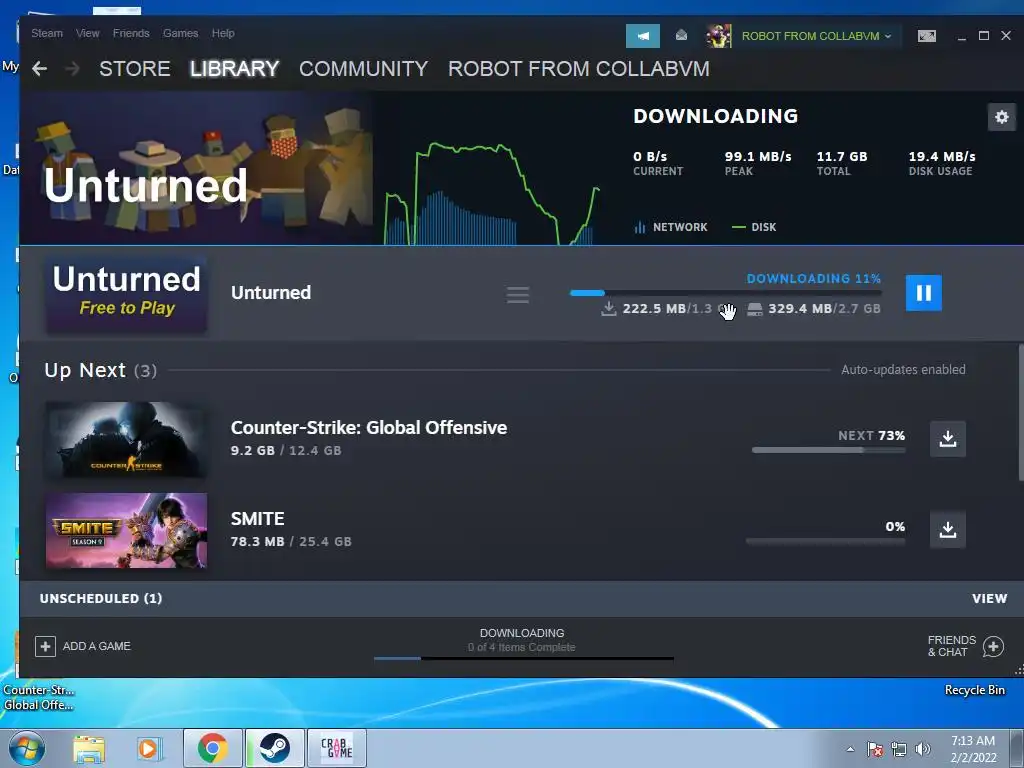Image resolution: width=1024 pixels, height=768 pixels.
Task: Open the Counter-Strike: Global Offensive thumbnail
Action: coord(126,439)
